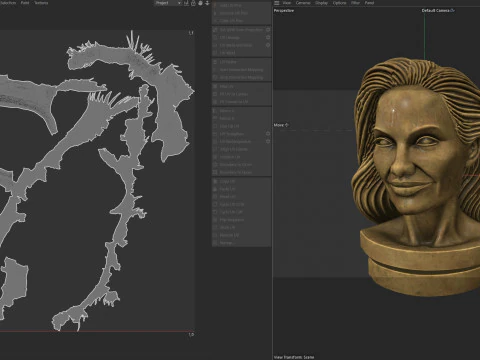Click the Cycle UV CW icon

coord(215,212)
